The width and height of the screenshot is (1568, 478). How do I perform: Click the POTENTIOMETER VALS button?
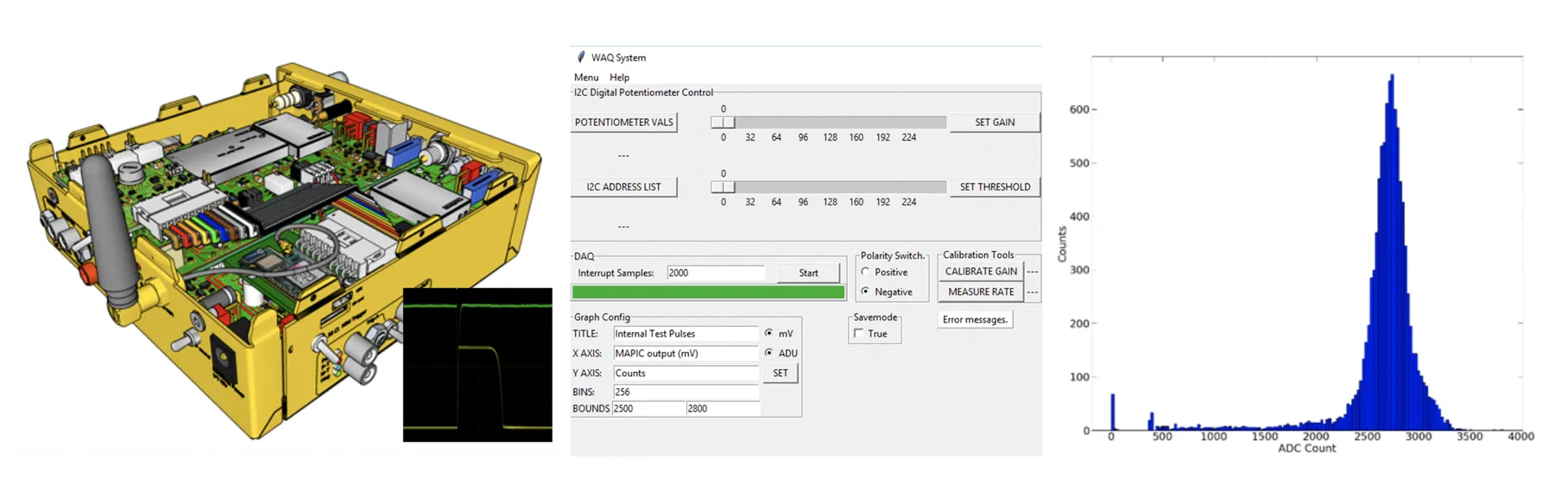click(x=623, y=123)
